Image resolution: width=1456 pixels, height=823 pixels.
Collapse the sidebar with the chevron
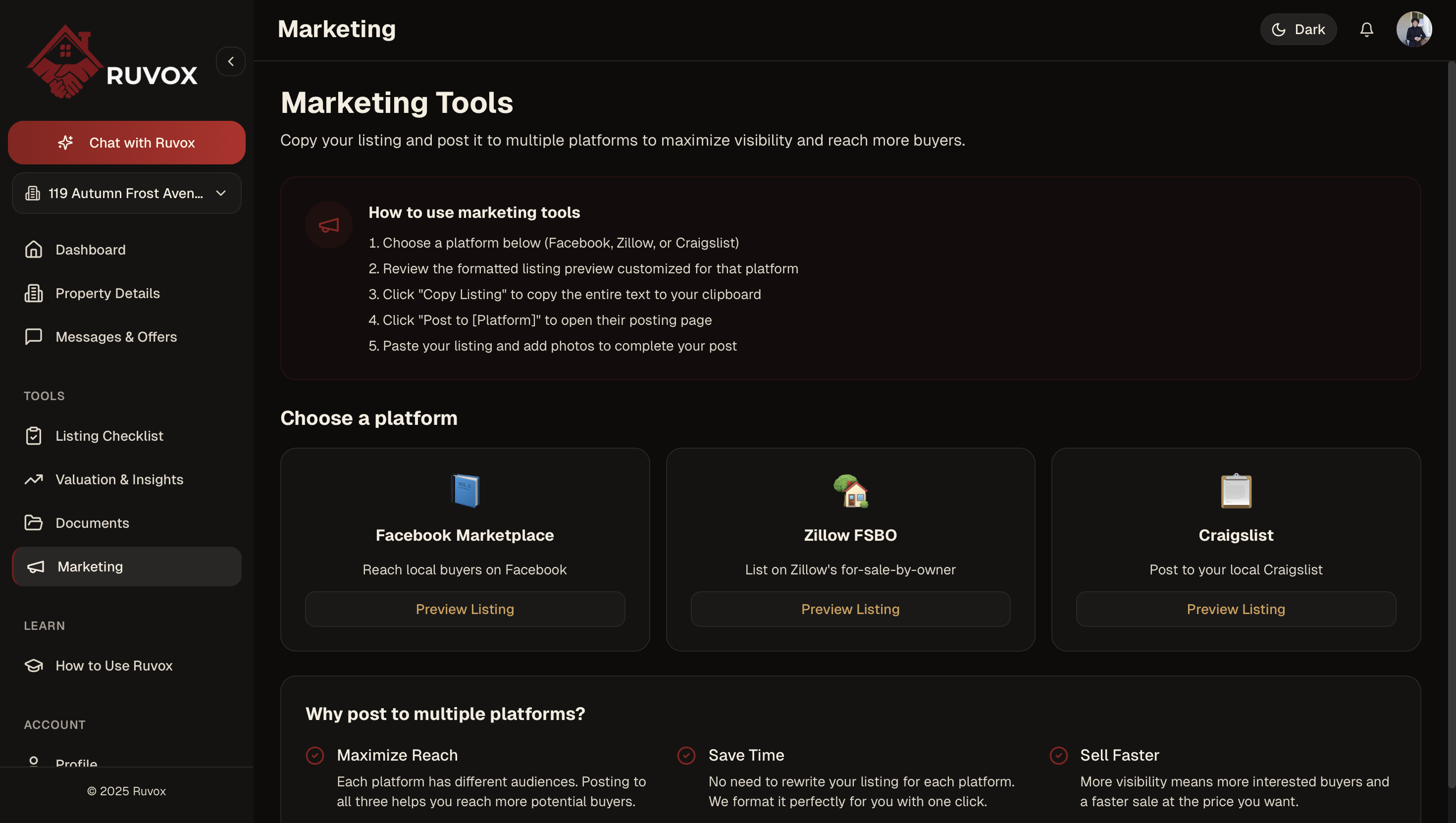[231, 61]
